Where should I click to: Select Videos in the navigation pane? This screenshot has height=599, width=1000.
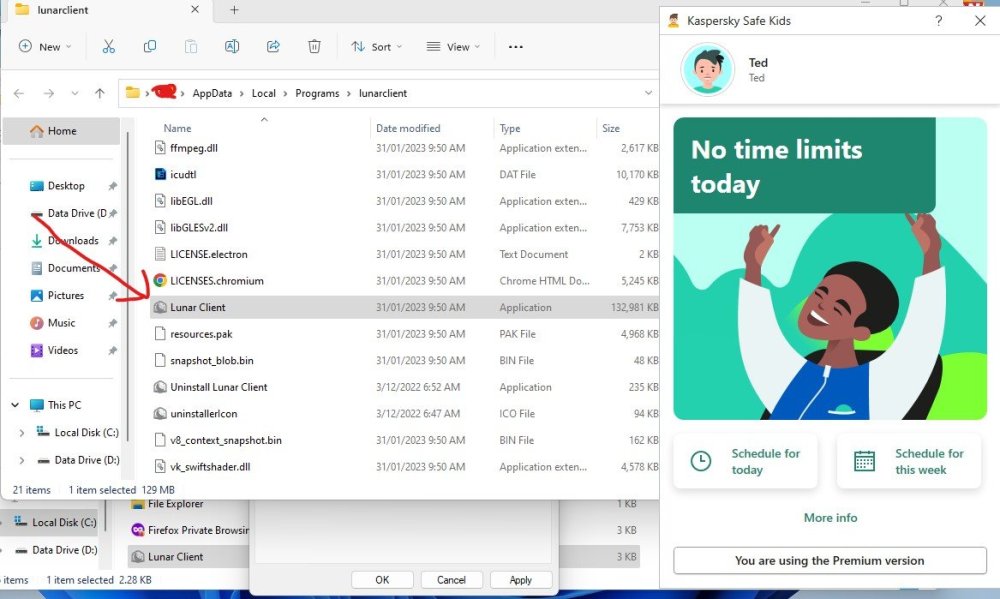click(x=62, y=350)
